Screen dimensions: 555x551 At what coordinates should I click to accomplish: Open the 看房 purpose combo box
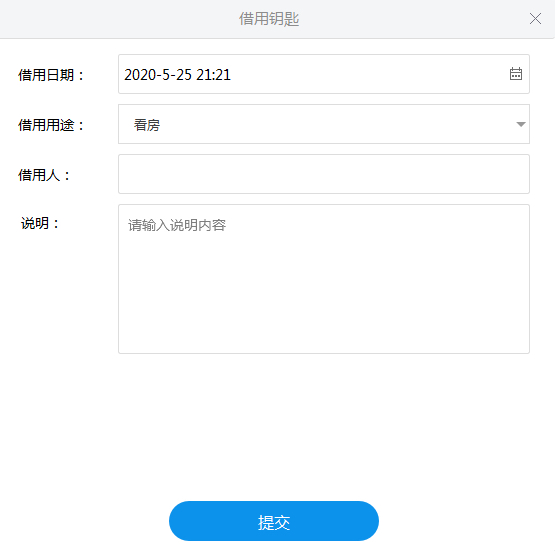click(324, 124)
